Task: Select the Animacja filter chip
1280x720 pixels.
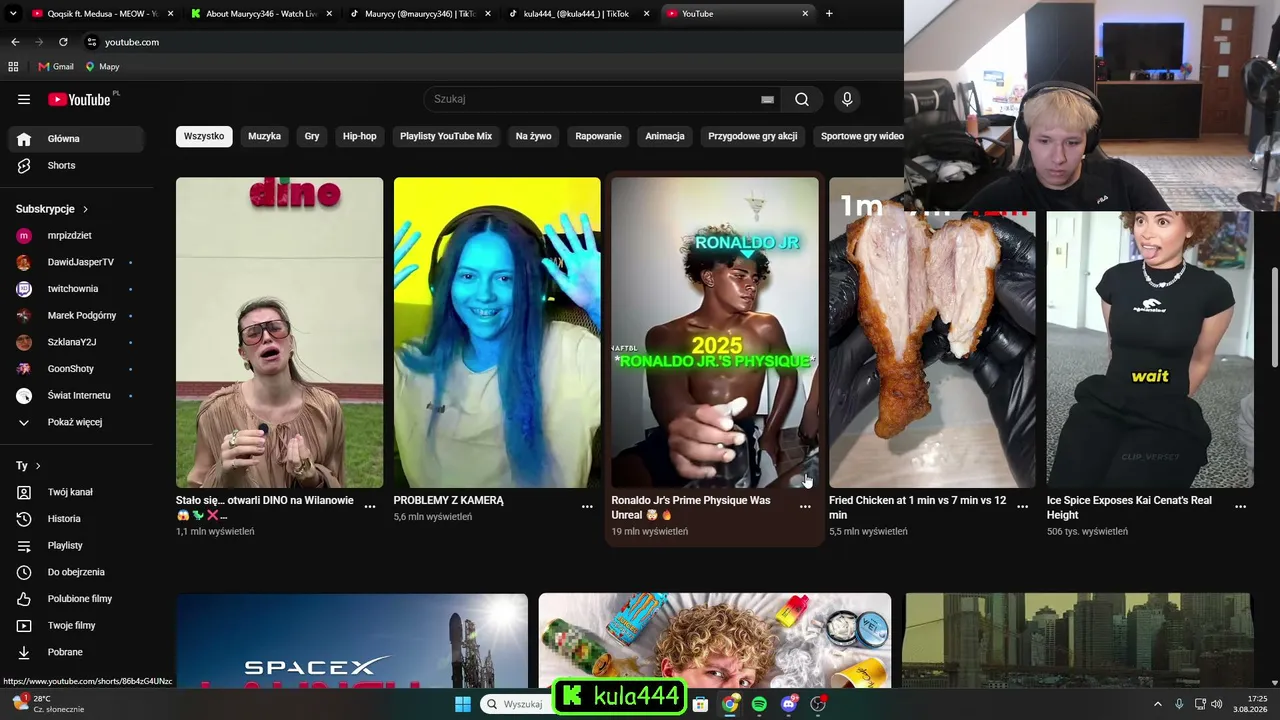Action: tap(665, 136)
